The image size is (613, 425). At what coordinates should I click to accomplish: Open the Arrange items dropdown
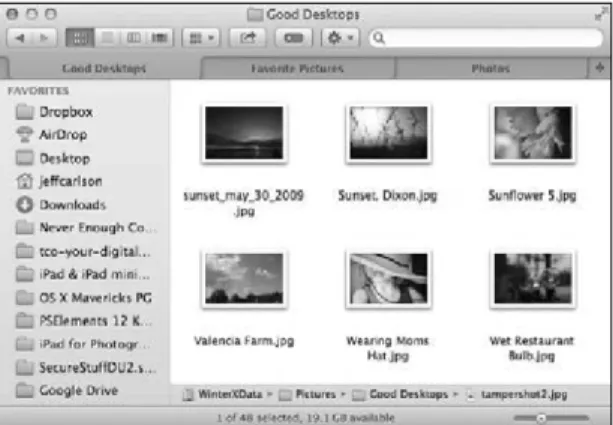pyautogui.click(x=201, y=38)
